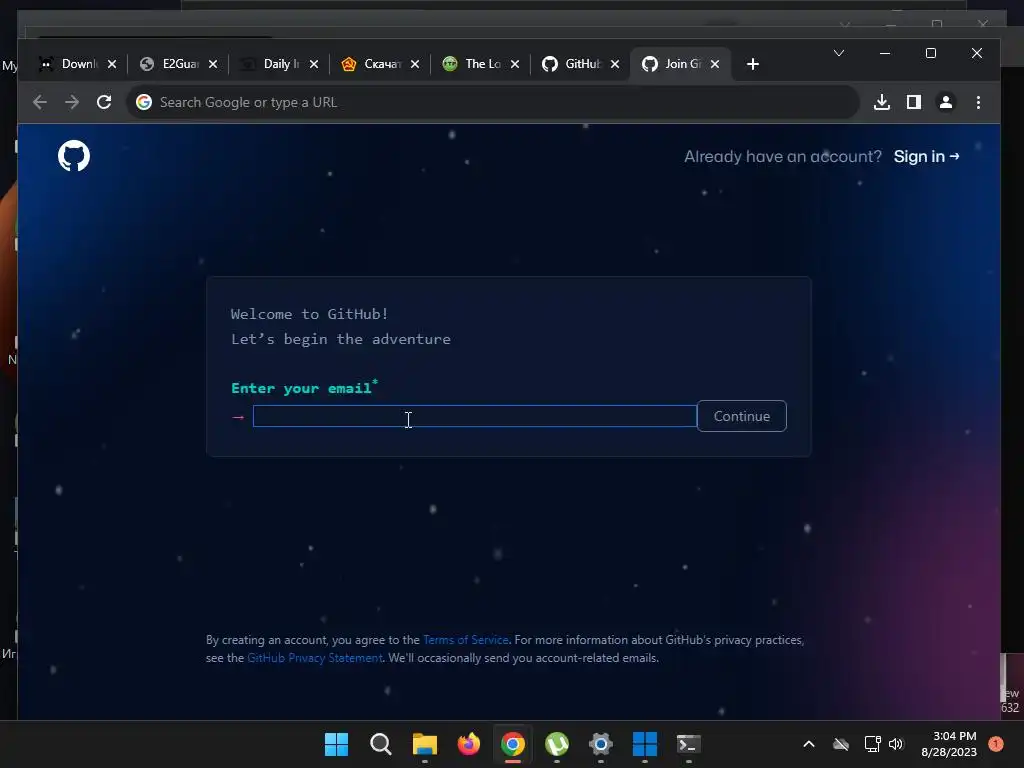Minimize the Chrome window
The image size is (1024, 768).
pos(885,54)
